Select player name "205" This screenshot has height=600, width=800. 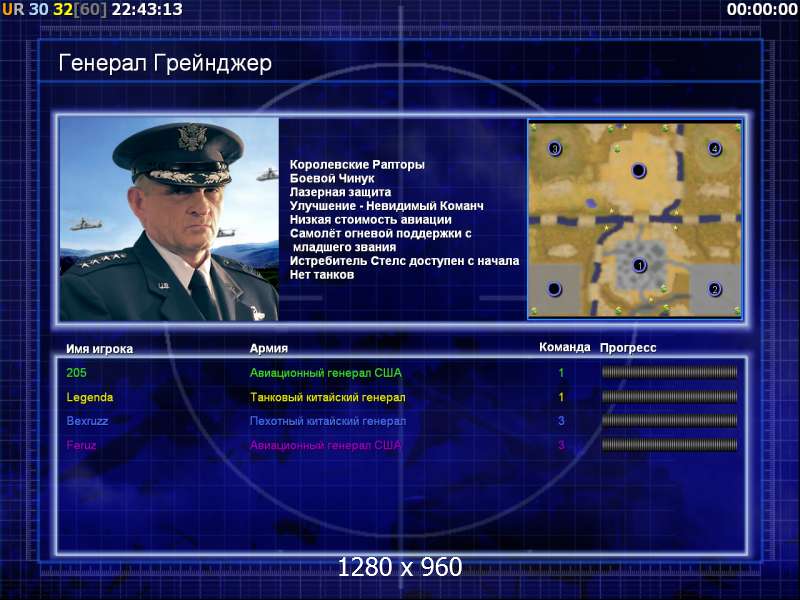(77, 372)
